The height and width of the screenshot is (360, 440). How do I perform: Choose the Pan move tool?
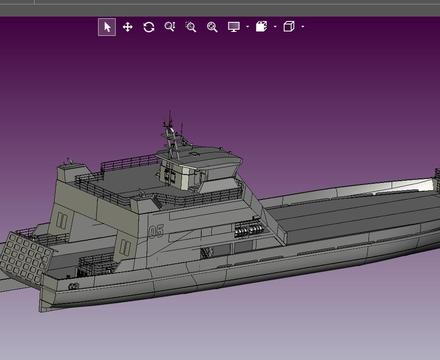(x=128, y=27)
